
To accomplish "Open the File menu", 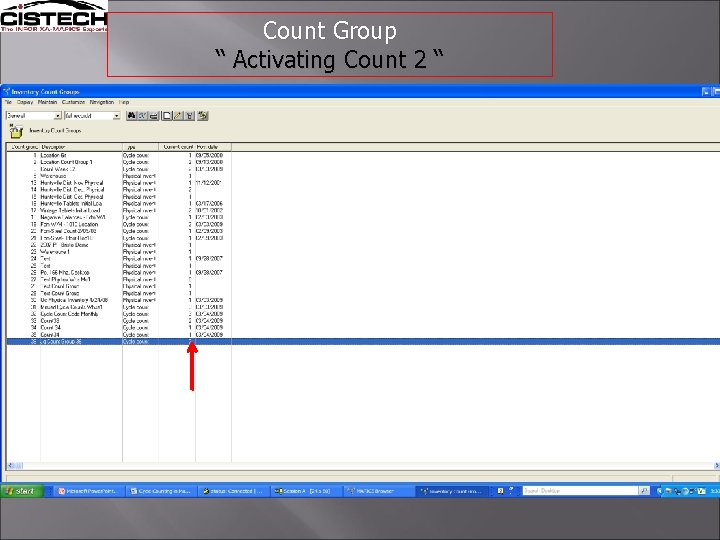I will (x=8, y=102).
